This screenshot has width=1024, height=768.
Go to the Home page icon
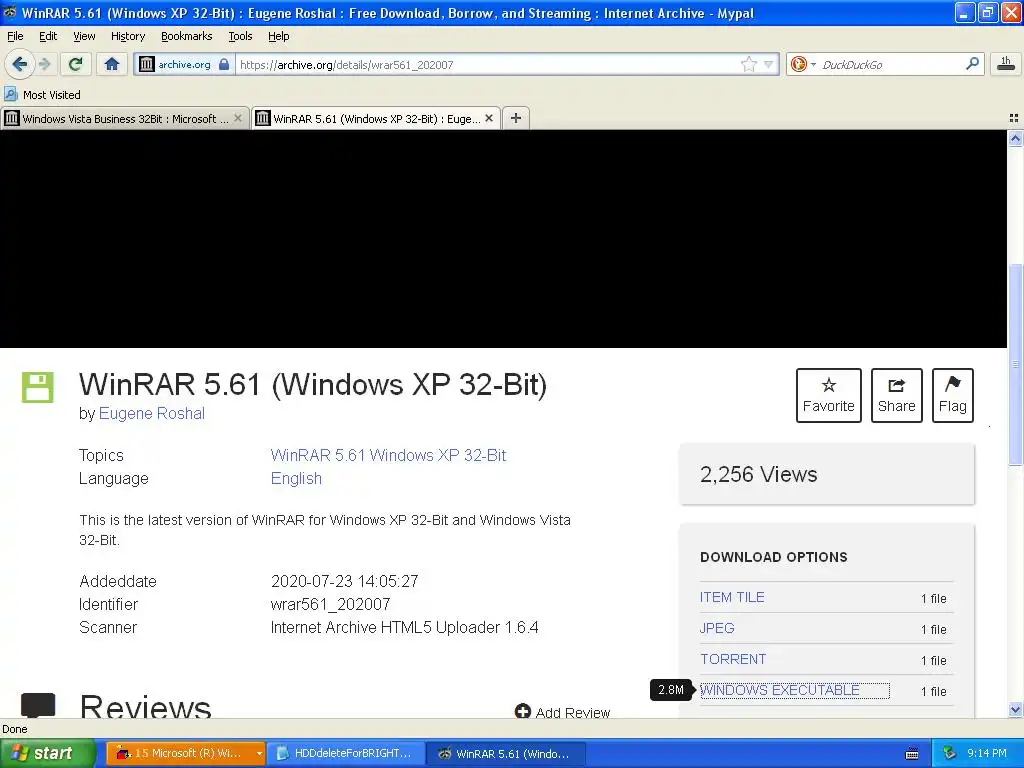click(x=112, y=64)
